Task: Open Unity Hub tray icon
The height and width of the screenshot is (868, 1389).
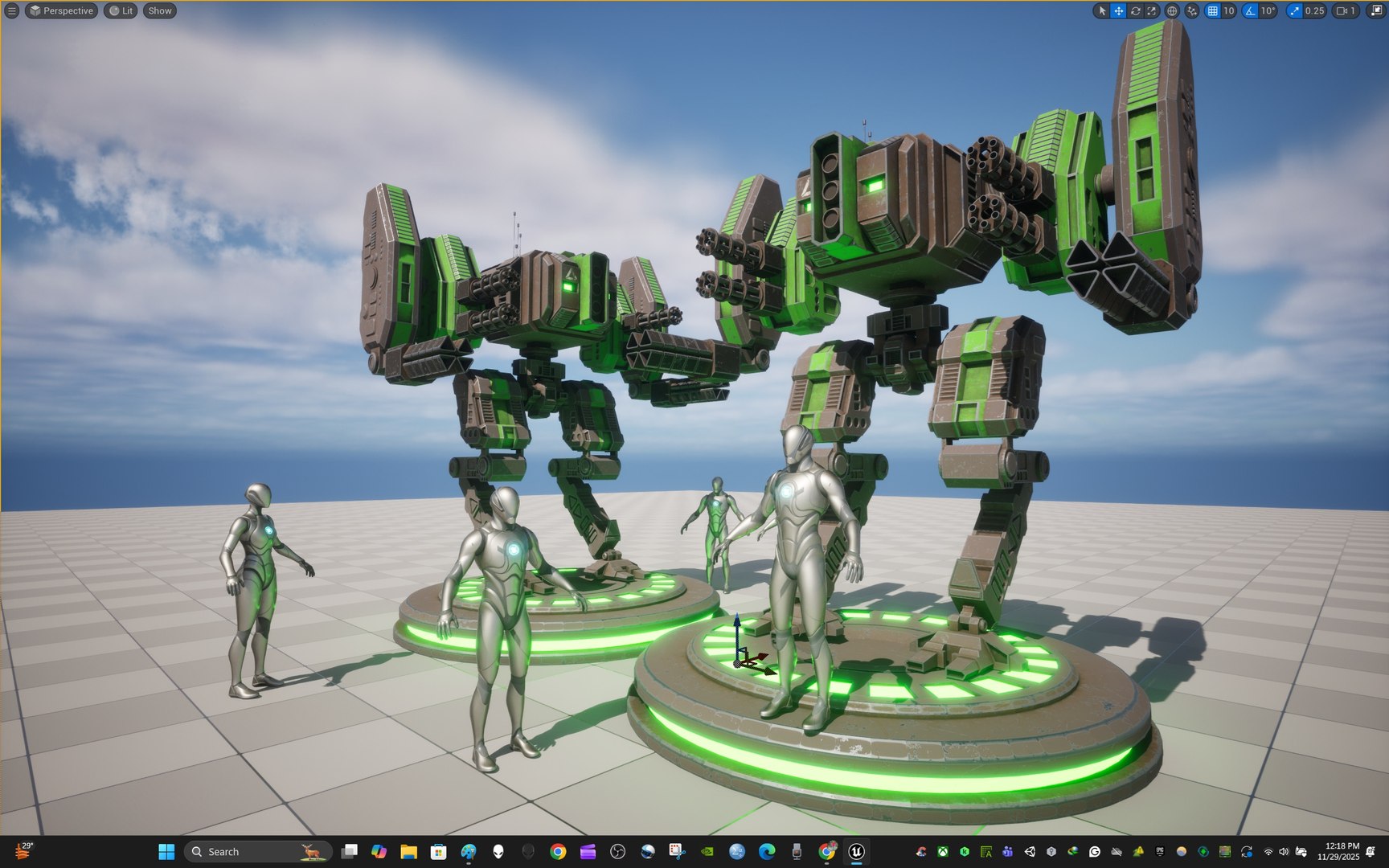Action: tap(1030, 852)
